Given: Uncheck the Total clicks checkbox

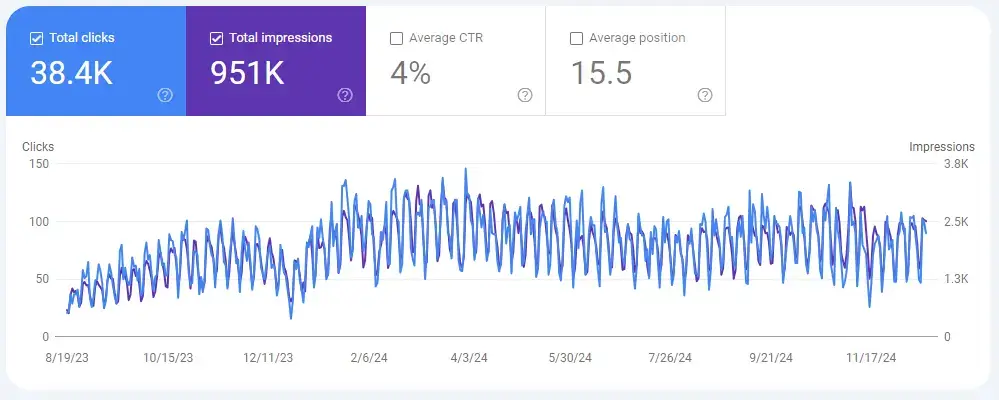Looking at the screenshot, I should (x=36, y=38).
